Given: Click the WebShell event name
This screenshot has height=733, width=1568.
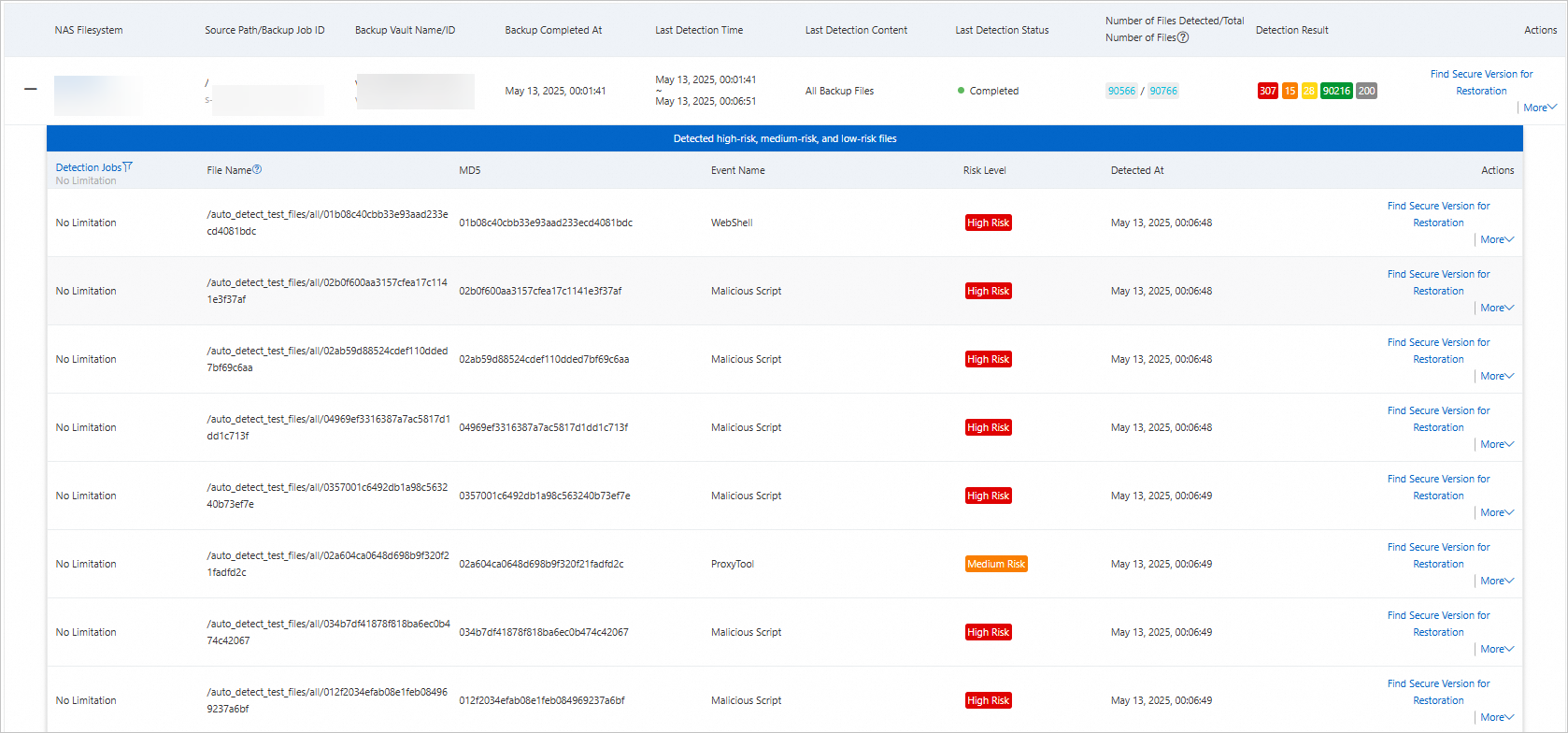Looking at the screenshot, I should 732,223.
